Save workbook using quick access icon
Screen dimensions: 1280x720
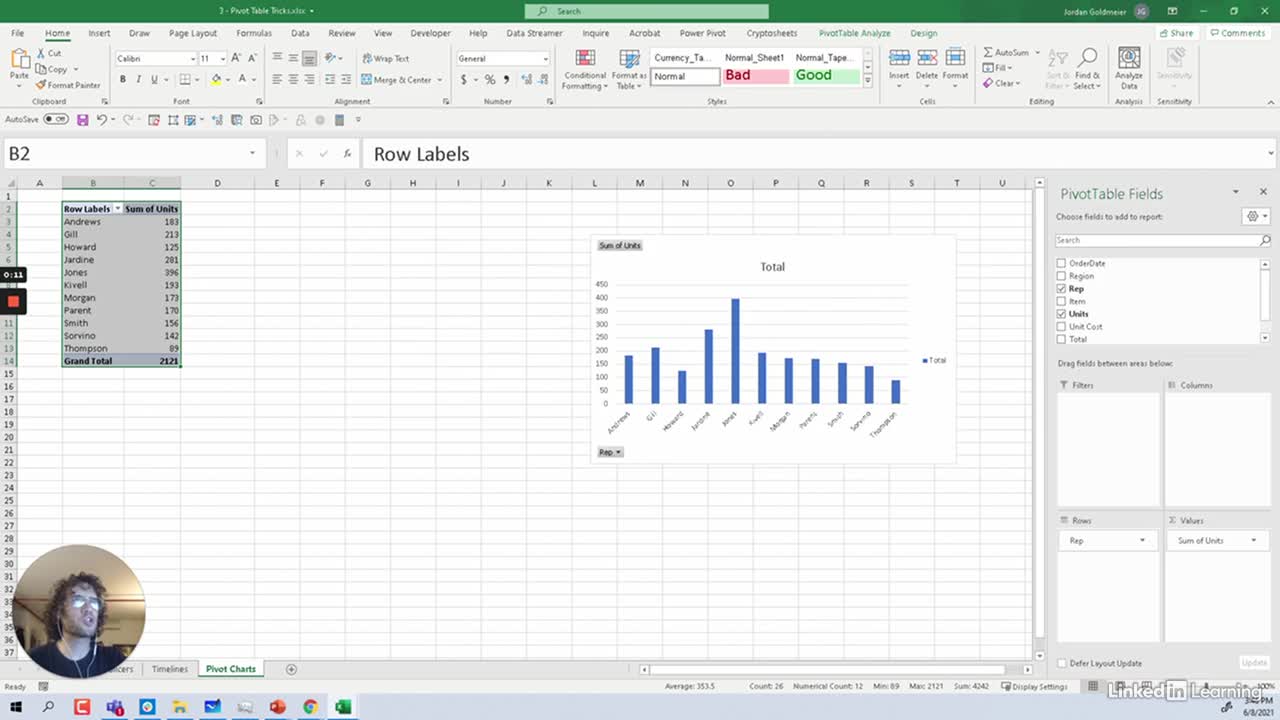pyautogui.click(x=82, y=120)
